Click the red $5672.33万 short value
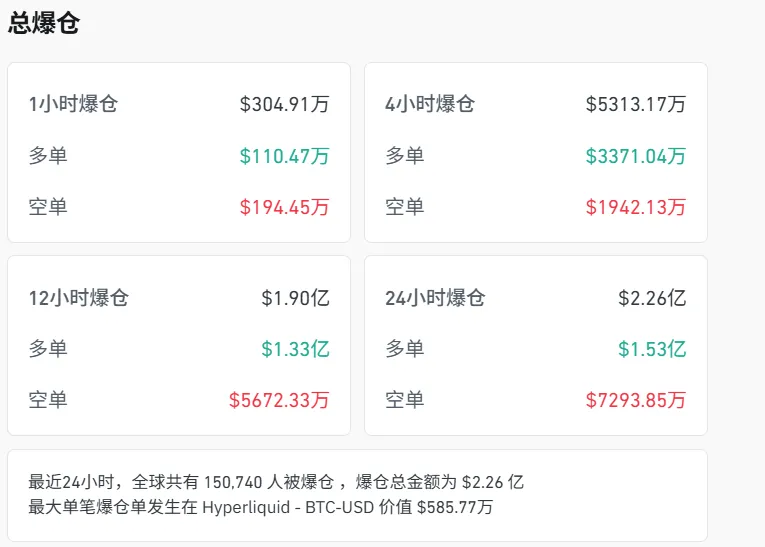 tap(279, 401)
